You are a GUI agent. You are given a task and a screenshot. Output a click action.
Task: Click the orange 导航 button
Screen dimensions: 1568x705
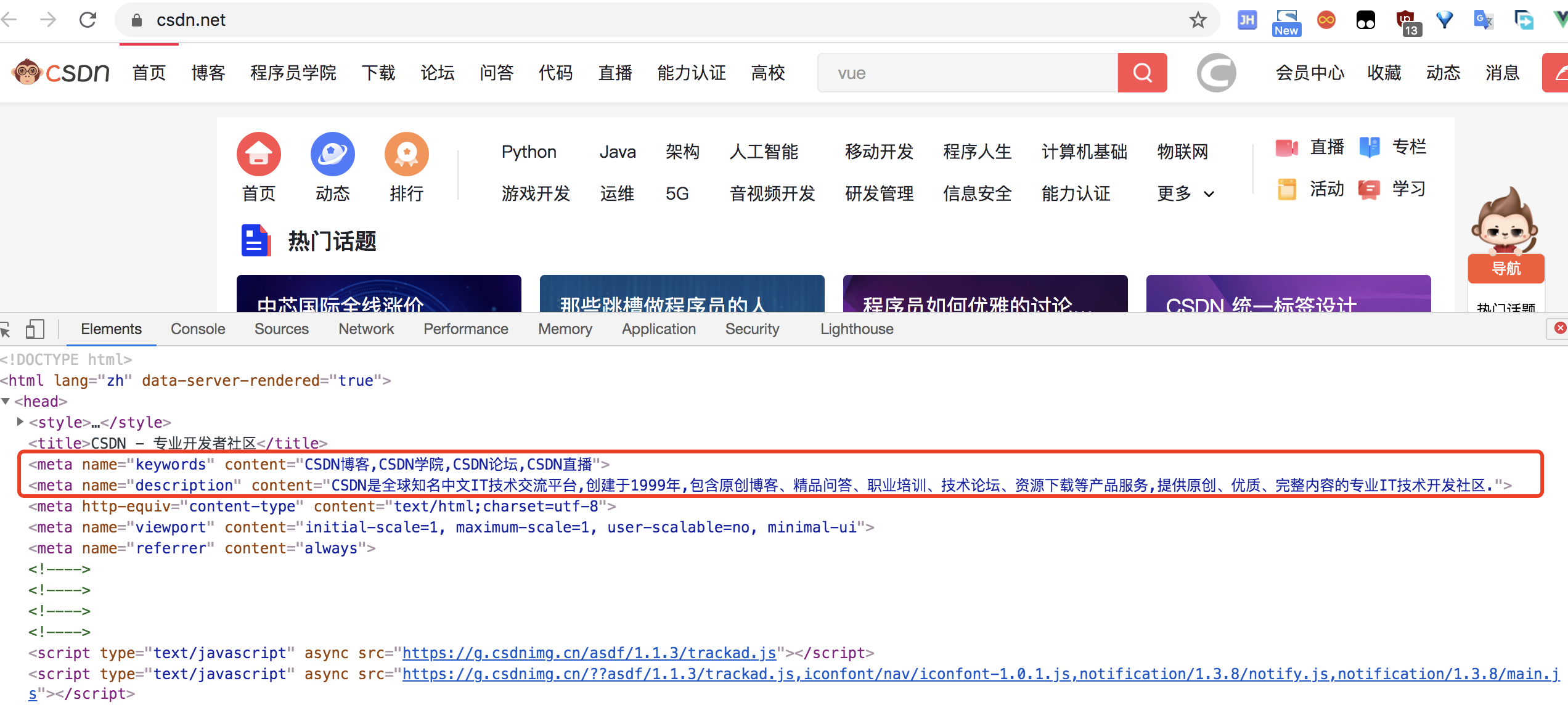pyautogui.click(x=1506, y=269)
